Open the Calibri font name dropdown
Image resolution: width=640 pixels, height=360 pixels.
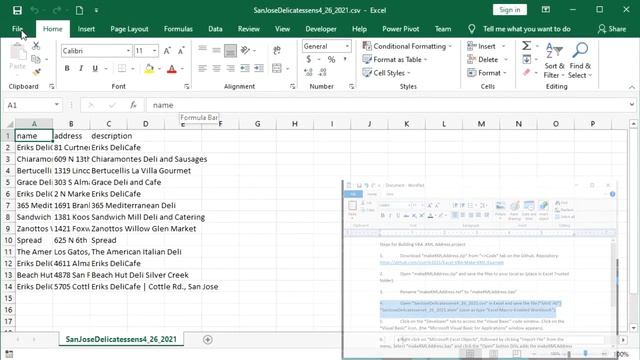pos(128,51)
